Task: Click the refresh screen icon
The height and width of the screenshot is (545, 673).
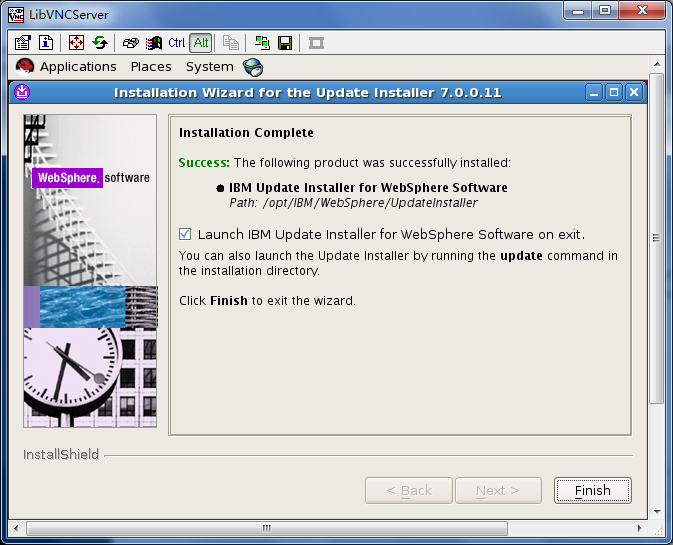Action: (100, 42)
